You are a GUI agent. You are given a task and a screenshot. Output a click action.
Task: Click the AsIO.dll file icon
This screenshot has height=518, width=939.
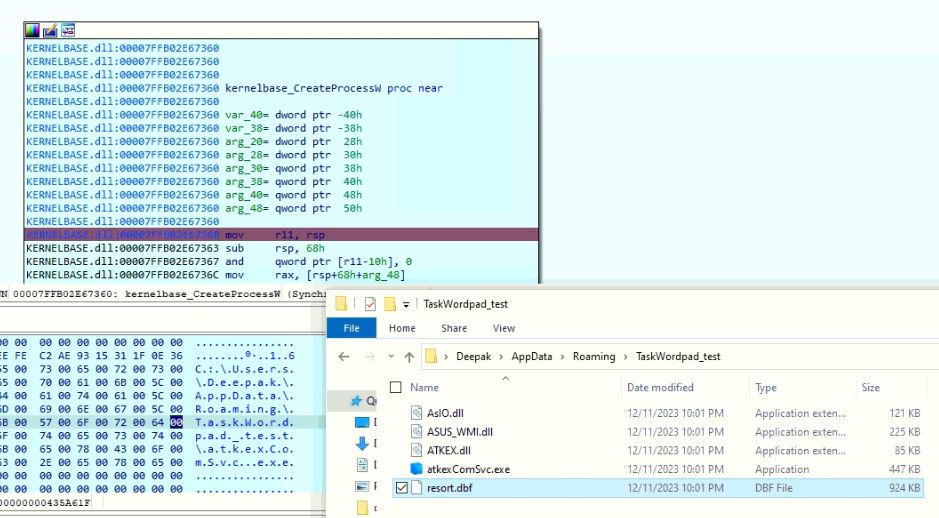coord(416,413)
